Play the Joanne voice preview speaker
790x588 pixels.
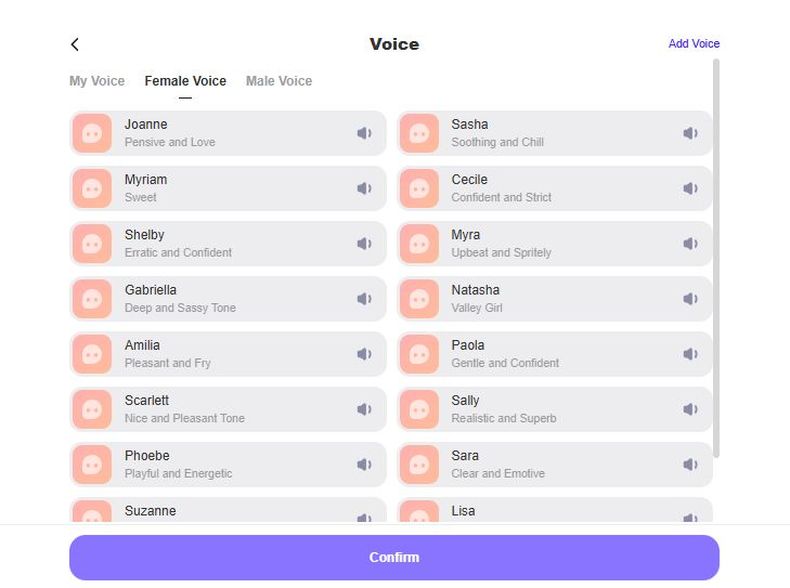[364, 133]
